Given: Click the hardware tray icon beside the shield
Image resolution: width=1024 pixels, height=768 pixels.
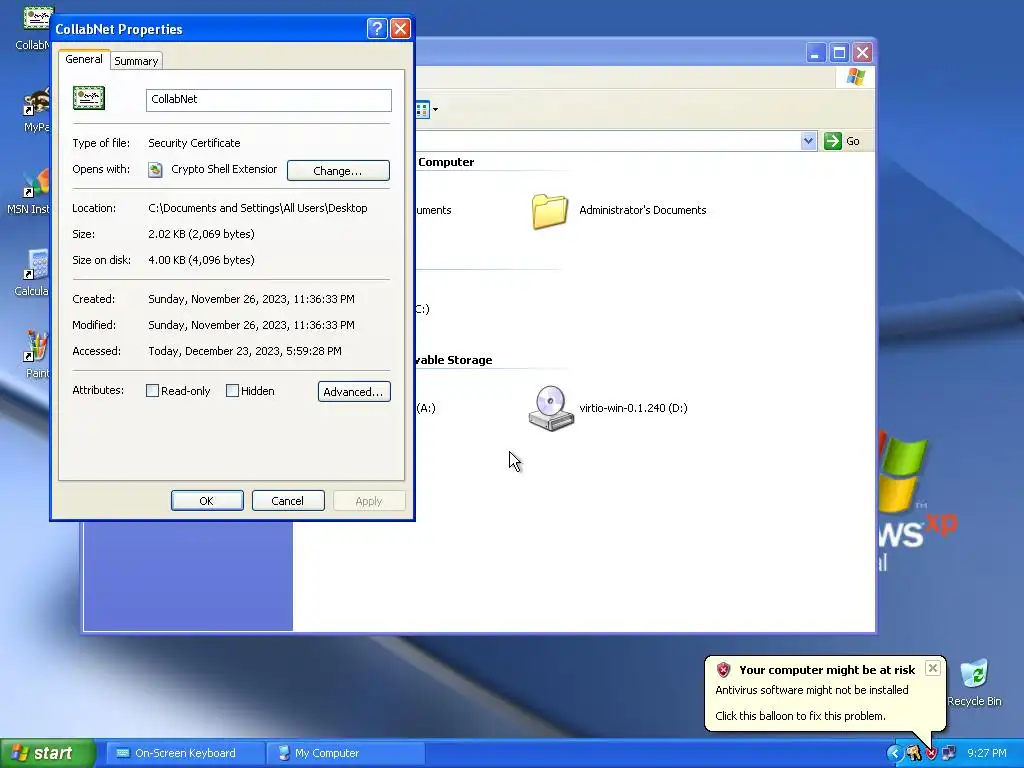Looking at the screenshot, I should click(913, 754).
